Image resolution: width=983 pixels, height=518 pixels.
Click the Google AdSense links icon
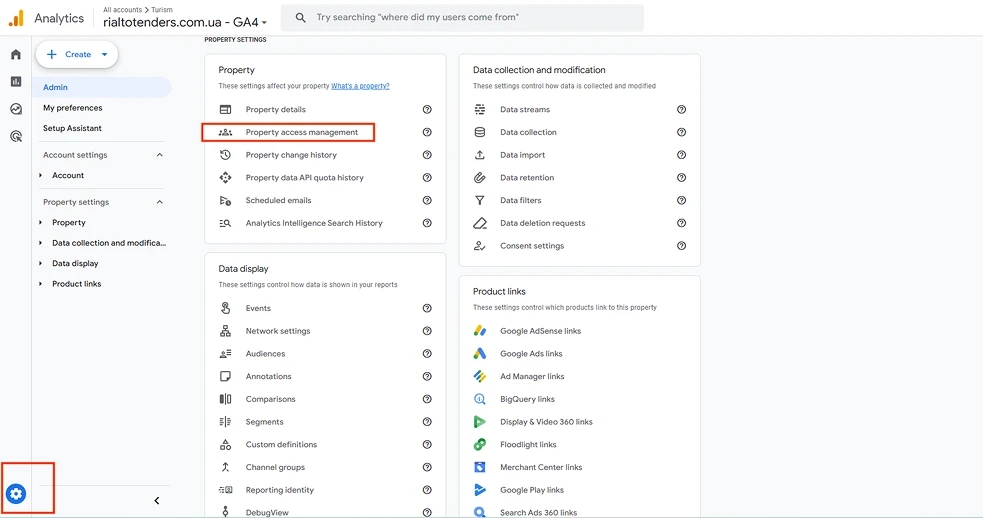(480, 330)
